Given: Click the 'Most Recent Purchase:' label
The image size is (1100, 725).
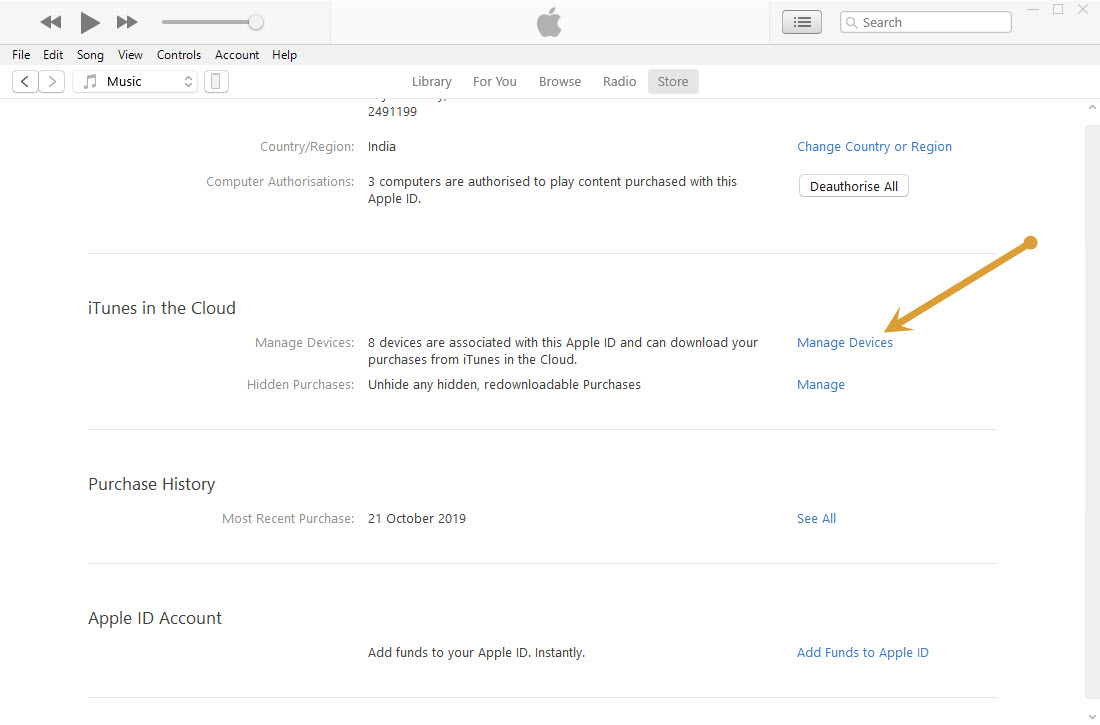Looking at the screenshot, I should (288, 519).
